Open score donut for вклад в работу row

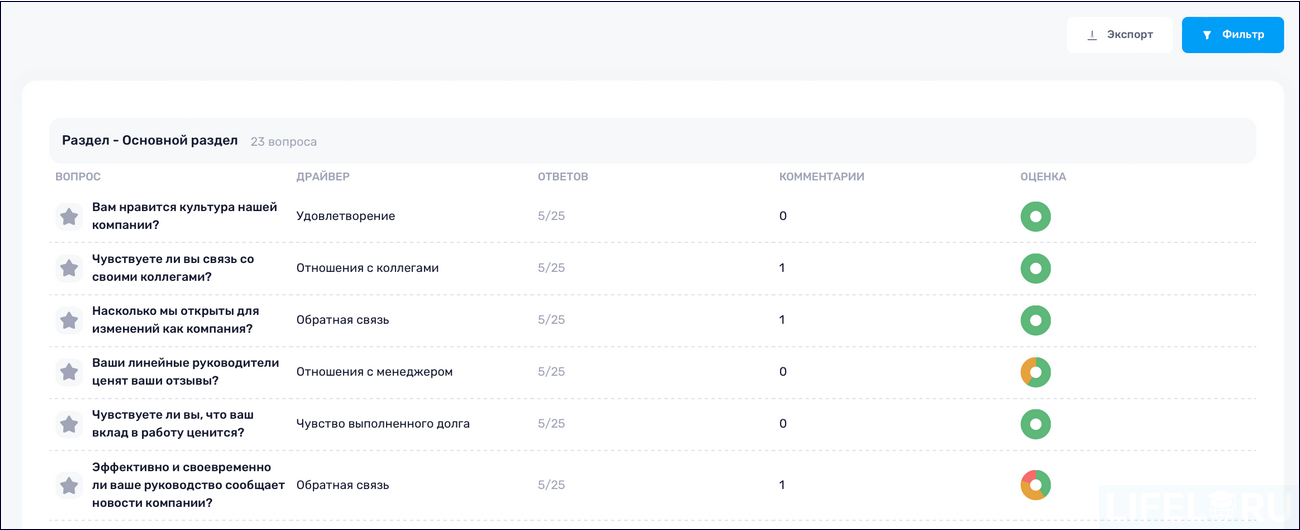click(1036, 424)
